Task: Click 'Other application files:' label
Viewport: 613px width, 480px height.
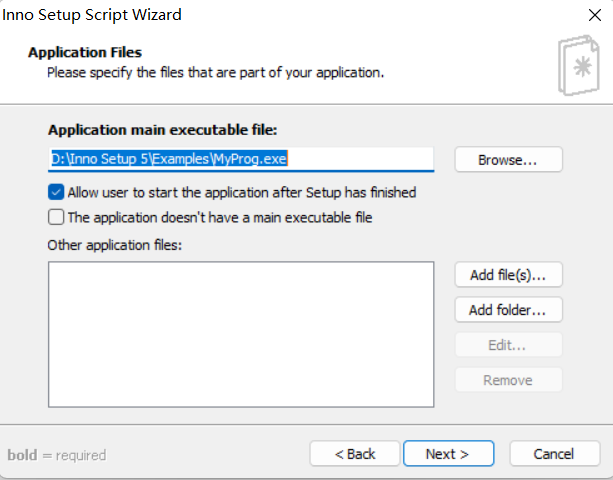Action: coord(115,245)
